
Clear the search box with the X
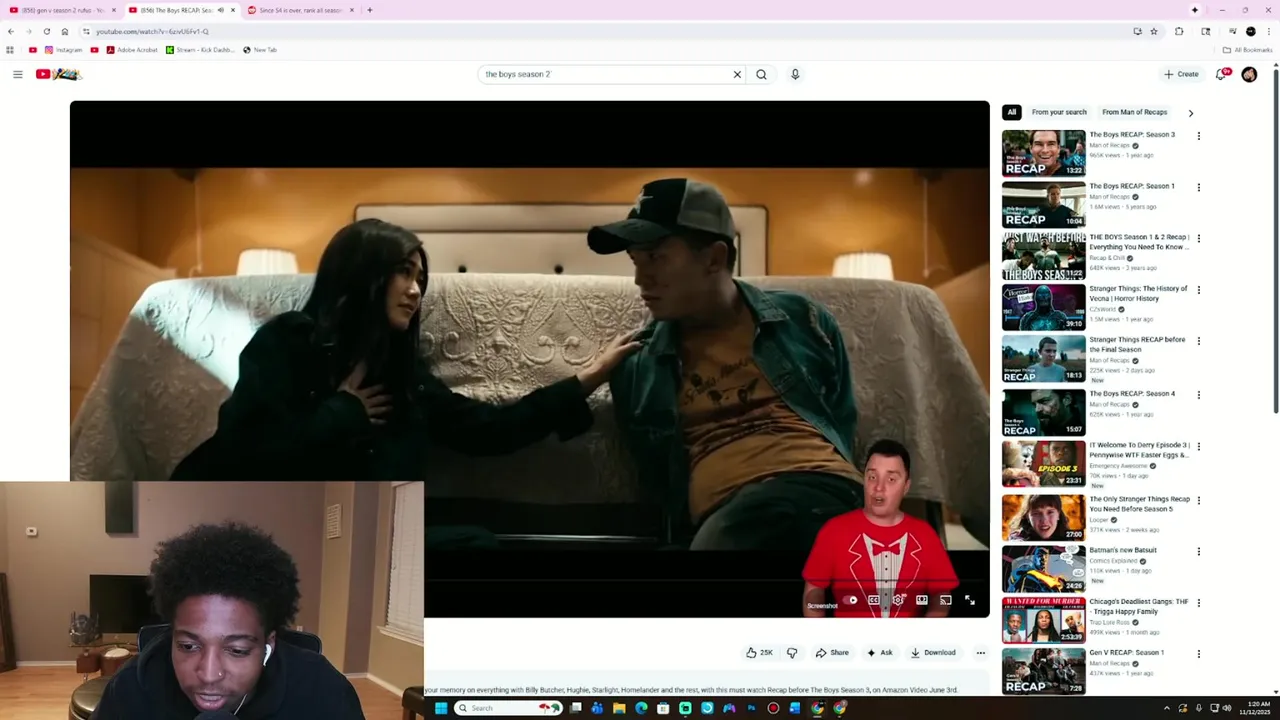click(x=737, y=74)
